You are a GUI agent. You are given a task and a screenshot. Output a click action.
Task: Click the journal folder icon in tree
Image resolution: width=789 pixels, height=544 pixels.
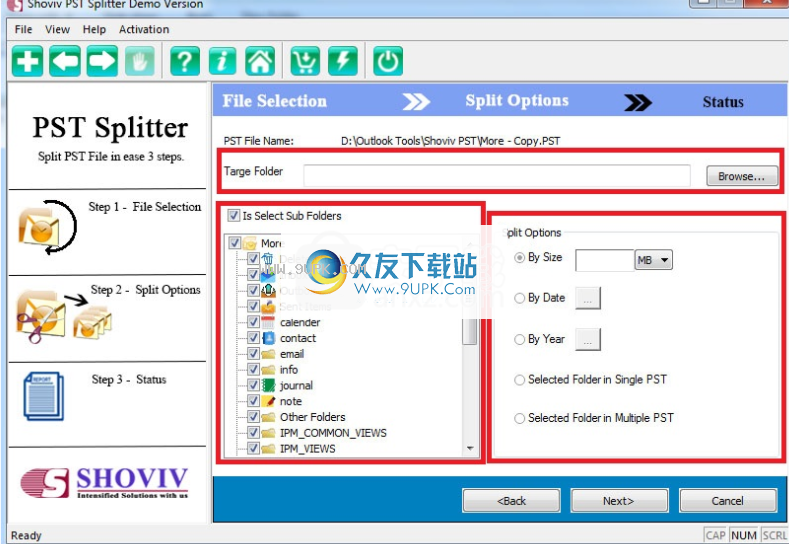click(268, 385)
